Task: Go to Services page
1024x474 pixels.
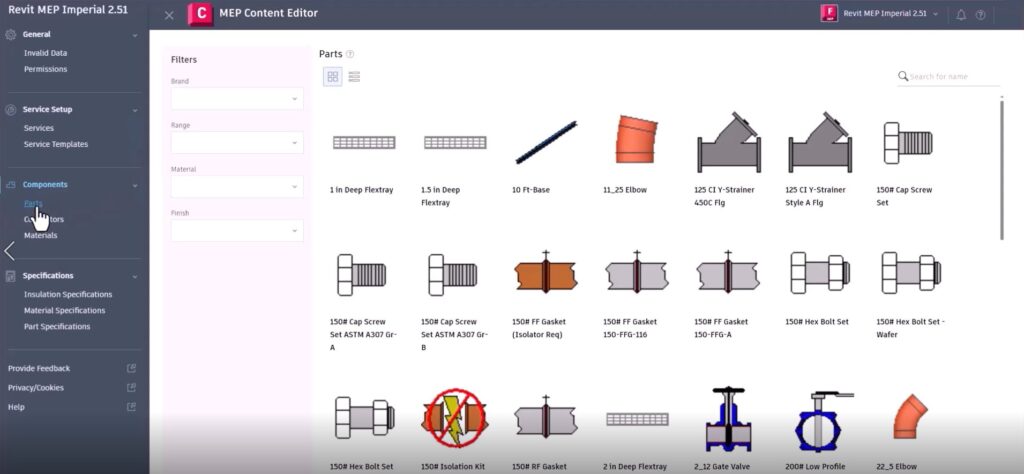Action: [x=39, y=128]
